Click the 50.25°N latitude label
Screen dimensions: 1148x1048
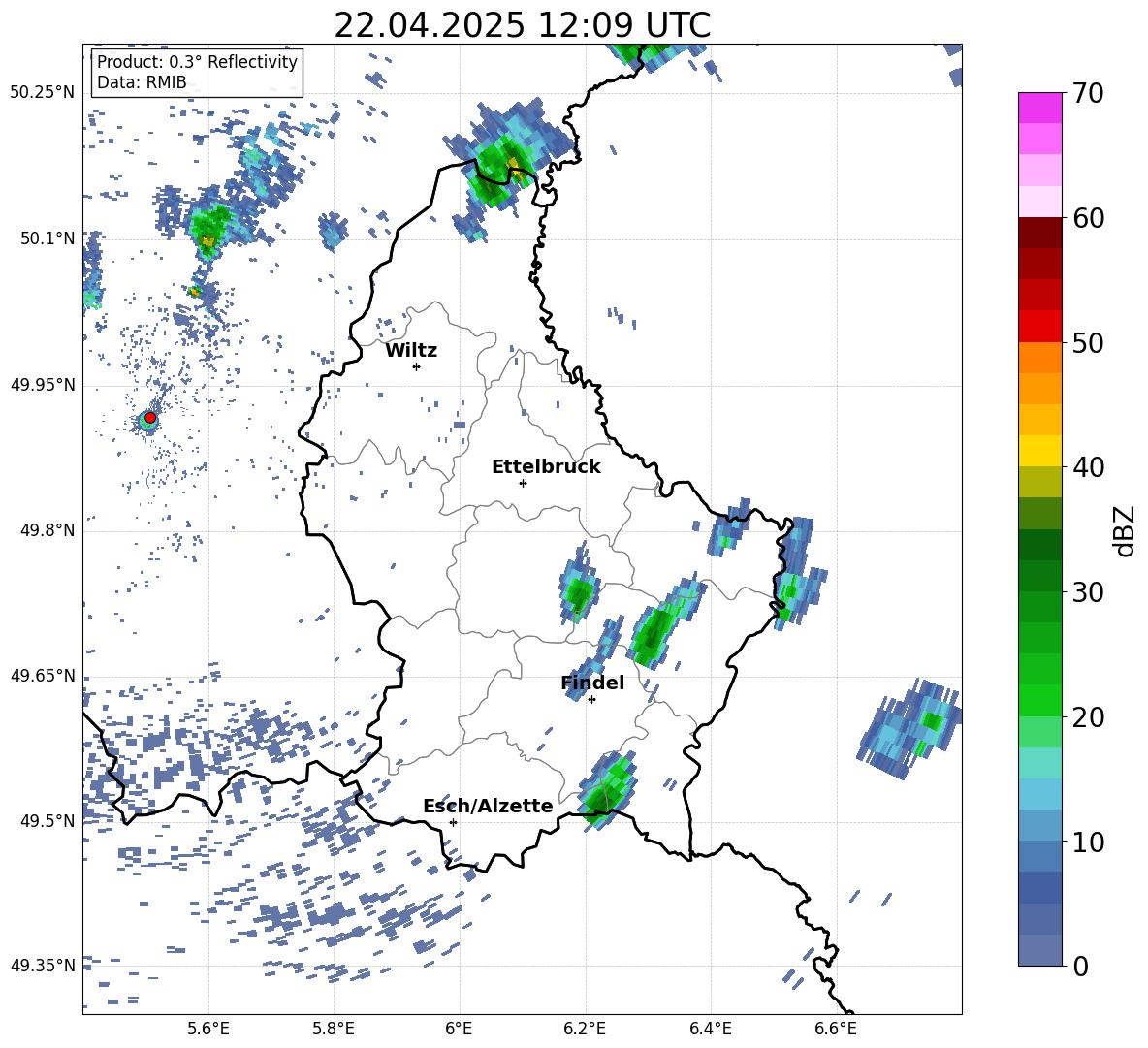[43, 92]
